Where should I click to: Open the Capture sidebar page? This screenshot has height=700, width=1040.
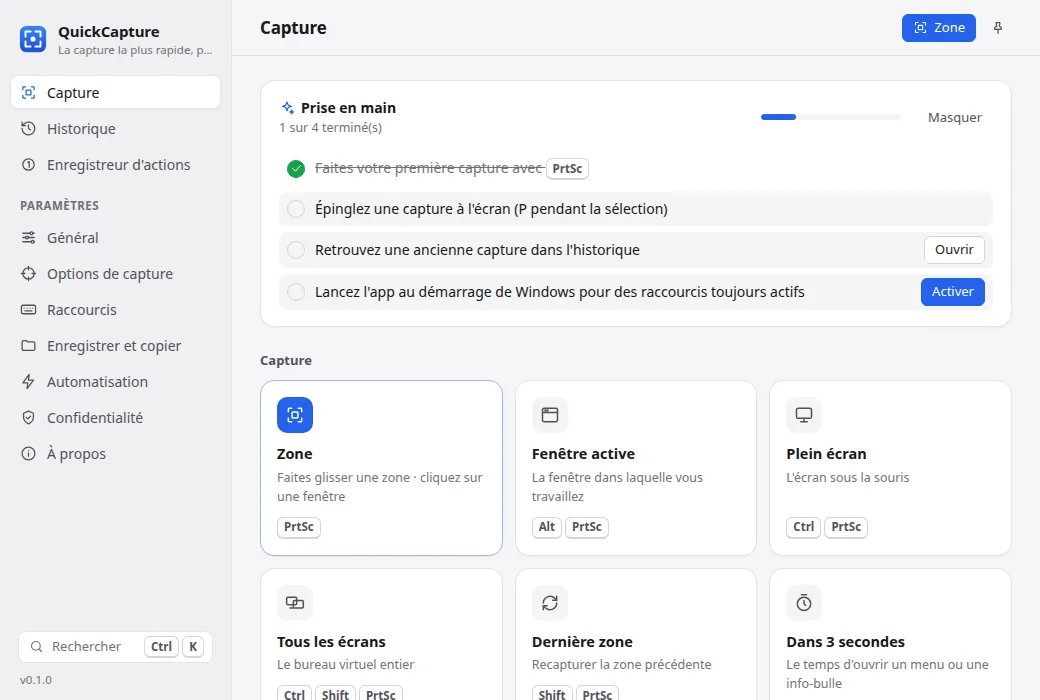point(115,92)
